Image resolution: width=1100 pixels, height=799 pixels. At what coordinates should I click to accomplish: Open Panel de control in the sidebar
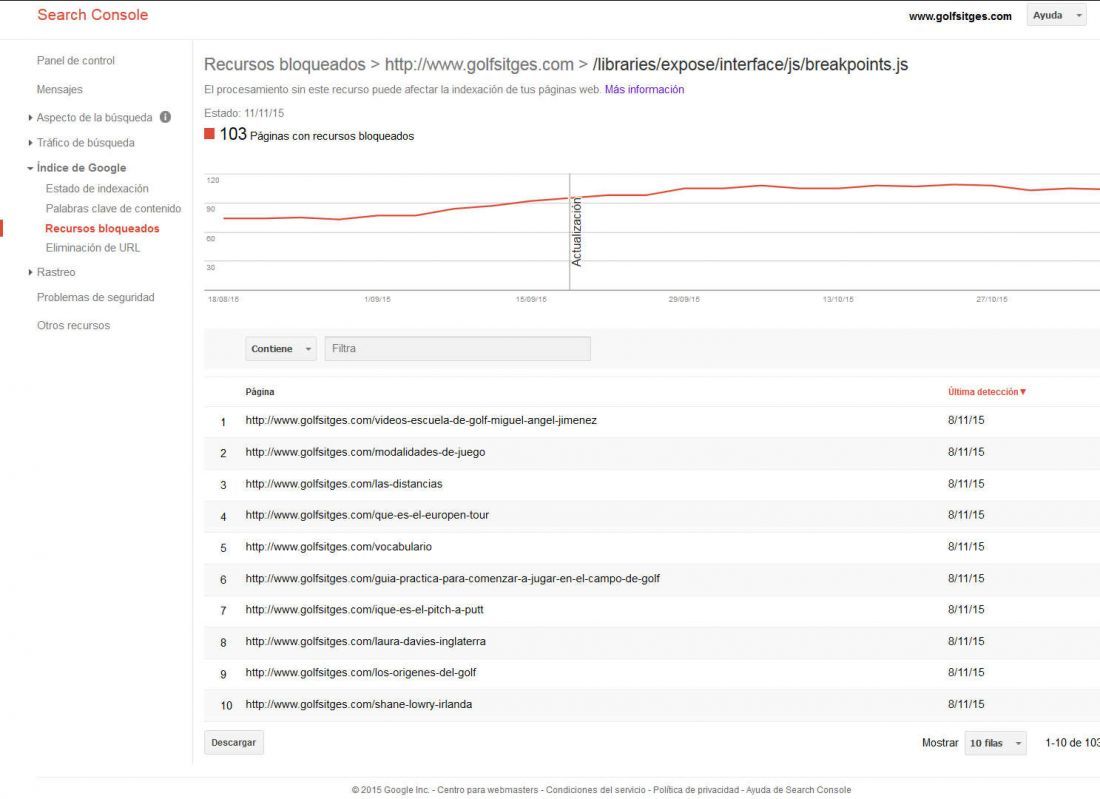pyautogui.click(x=76, y=60)
